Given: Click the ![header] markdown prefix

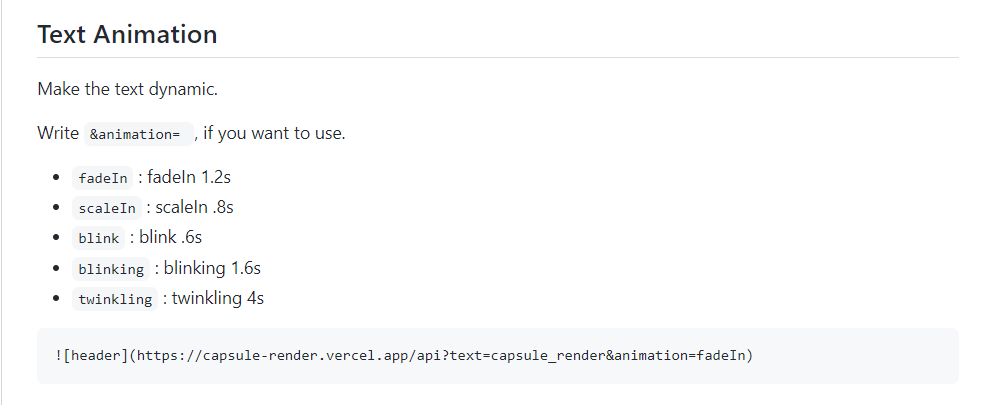Looking at the screenshot, I should (91, 356).
